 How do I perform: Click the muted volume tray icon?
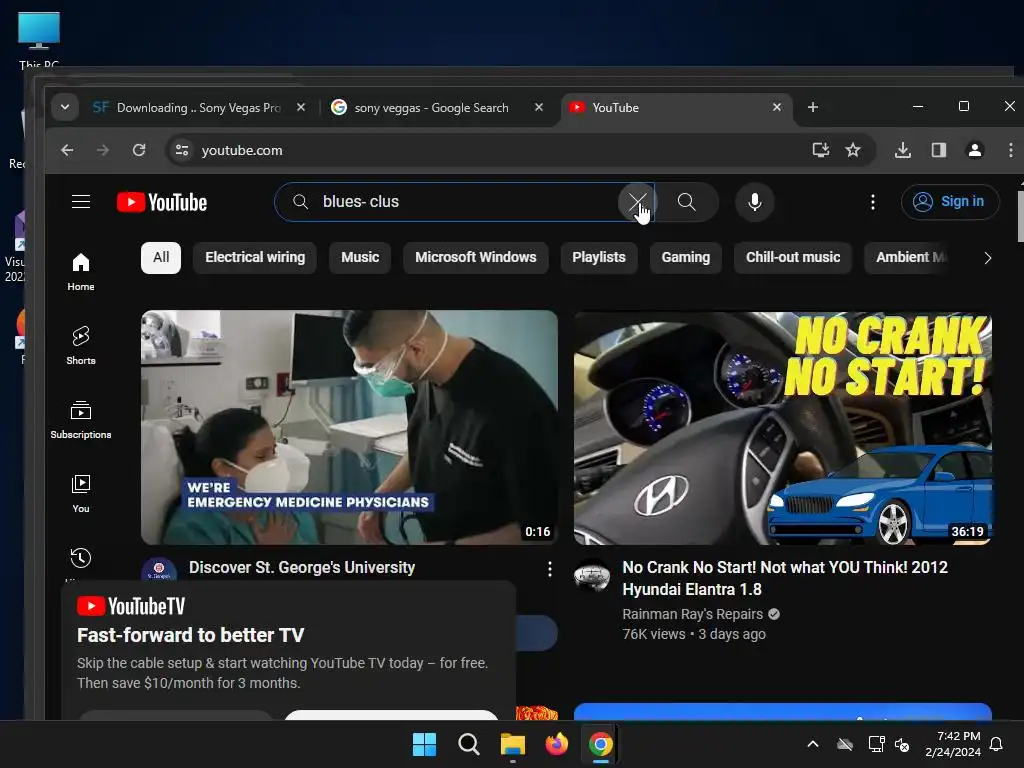[902, 744]
